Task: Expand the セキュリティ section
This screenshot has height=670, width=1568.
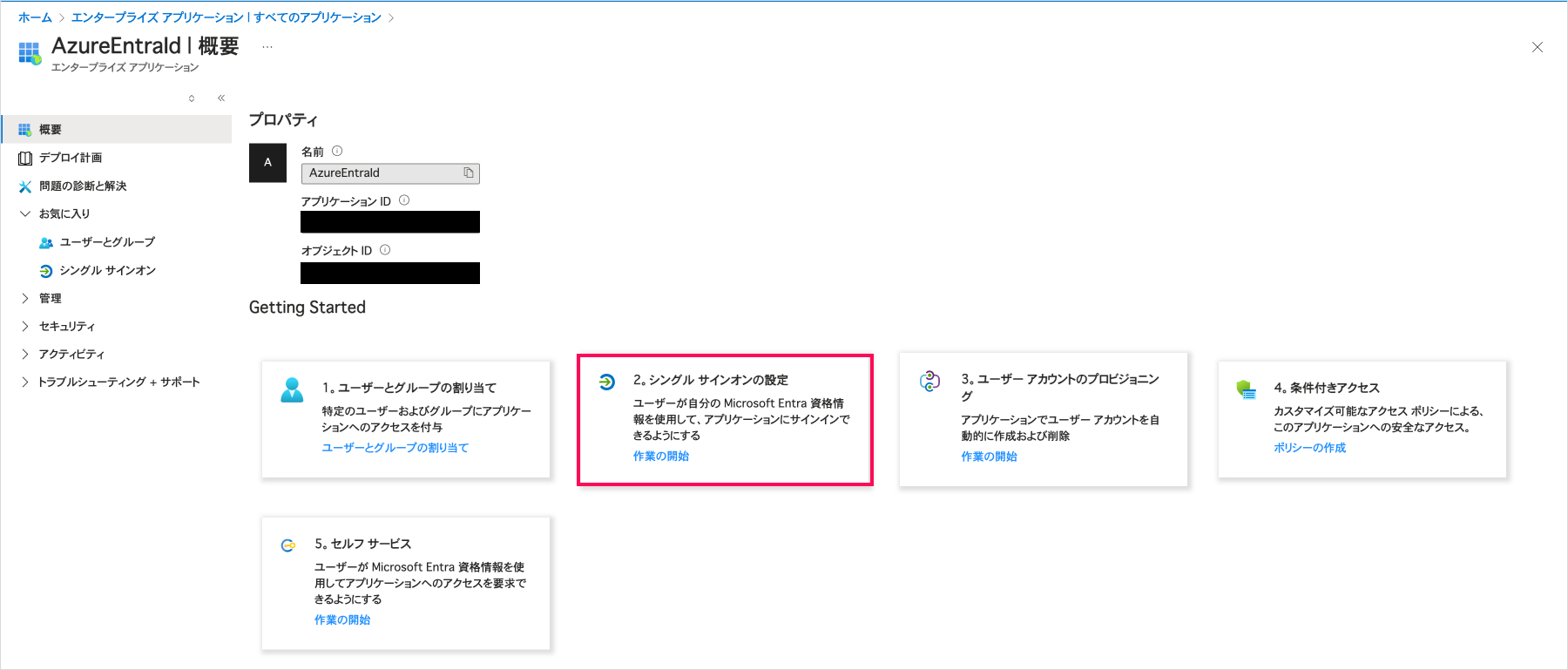Action: pyautogui.click(x=25, y=326)
